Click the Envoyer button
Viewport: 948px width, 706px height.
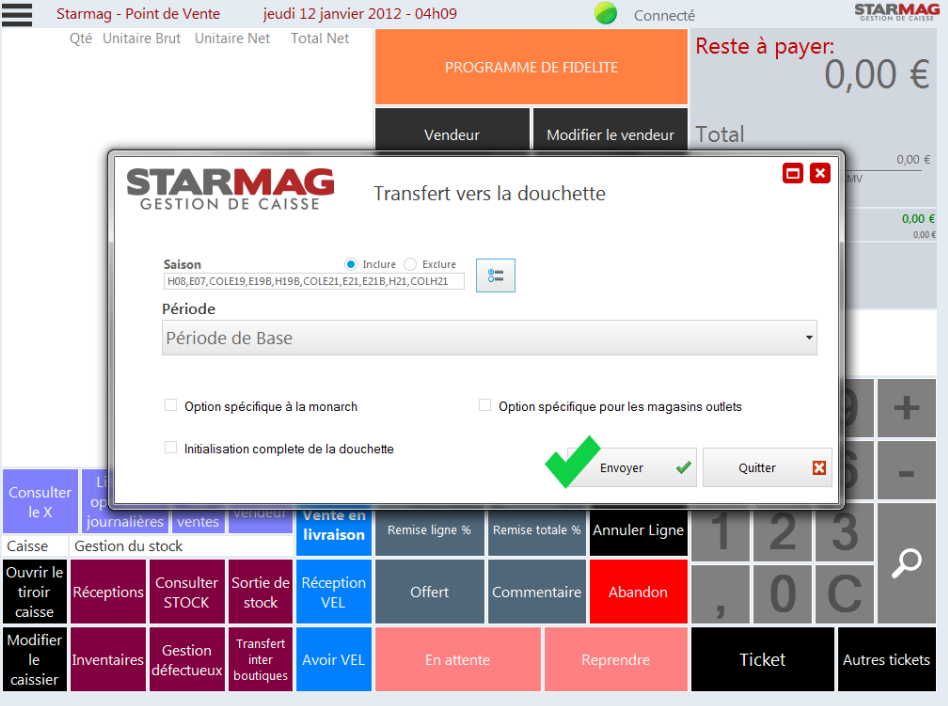pyautogui.click(x=632, y=467)
